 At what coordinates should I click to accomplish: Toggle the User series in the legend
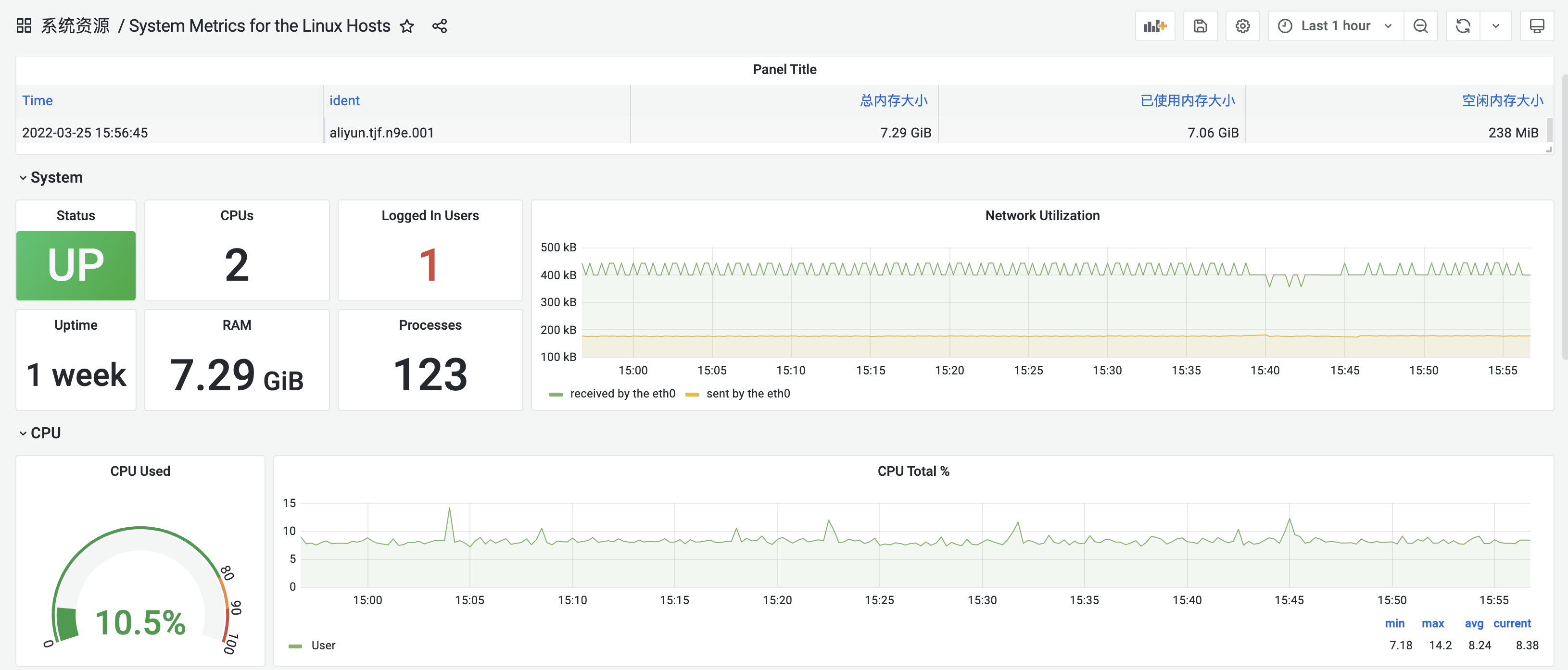coord(323,645)
